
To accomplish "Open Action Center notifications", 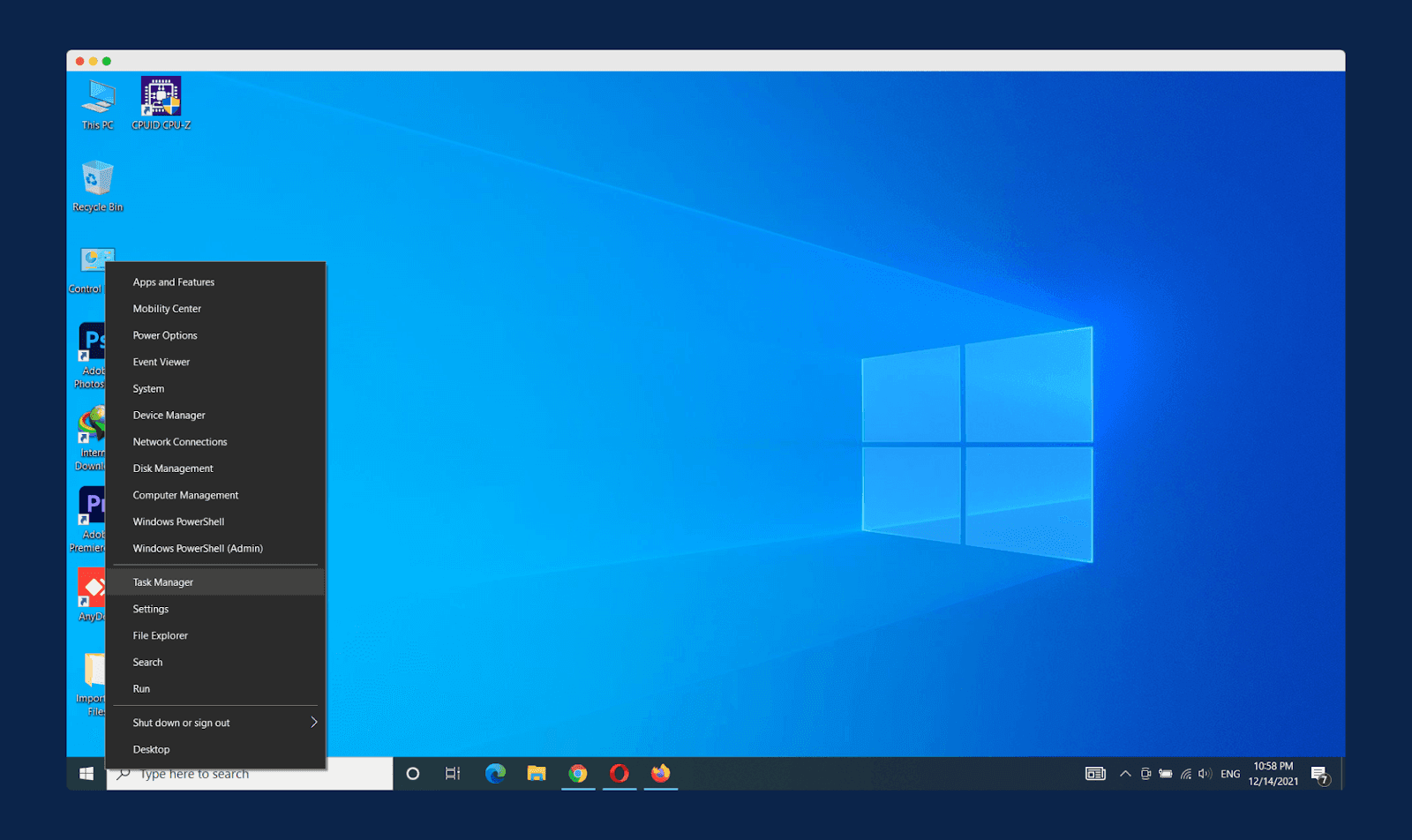I will (1321, 774).
